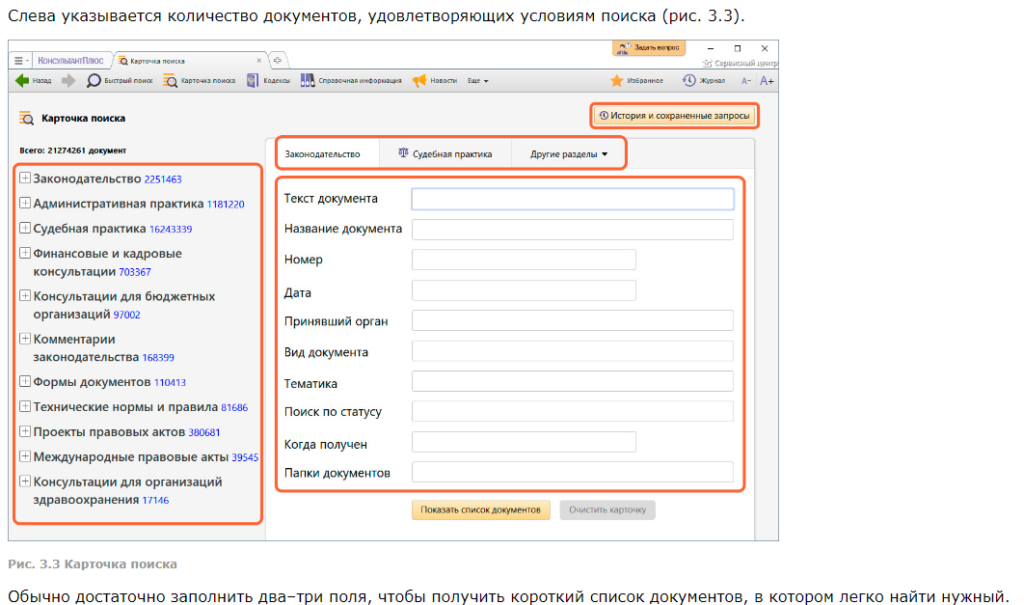Open the Еще toolbar dropdown
1024x605 pixels.
pos(478,81)
